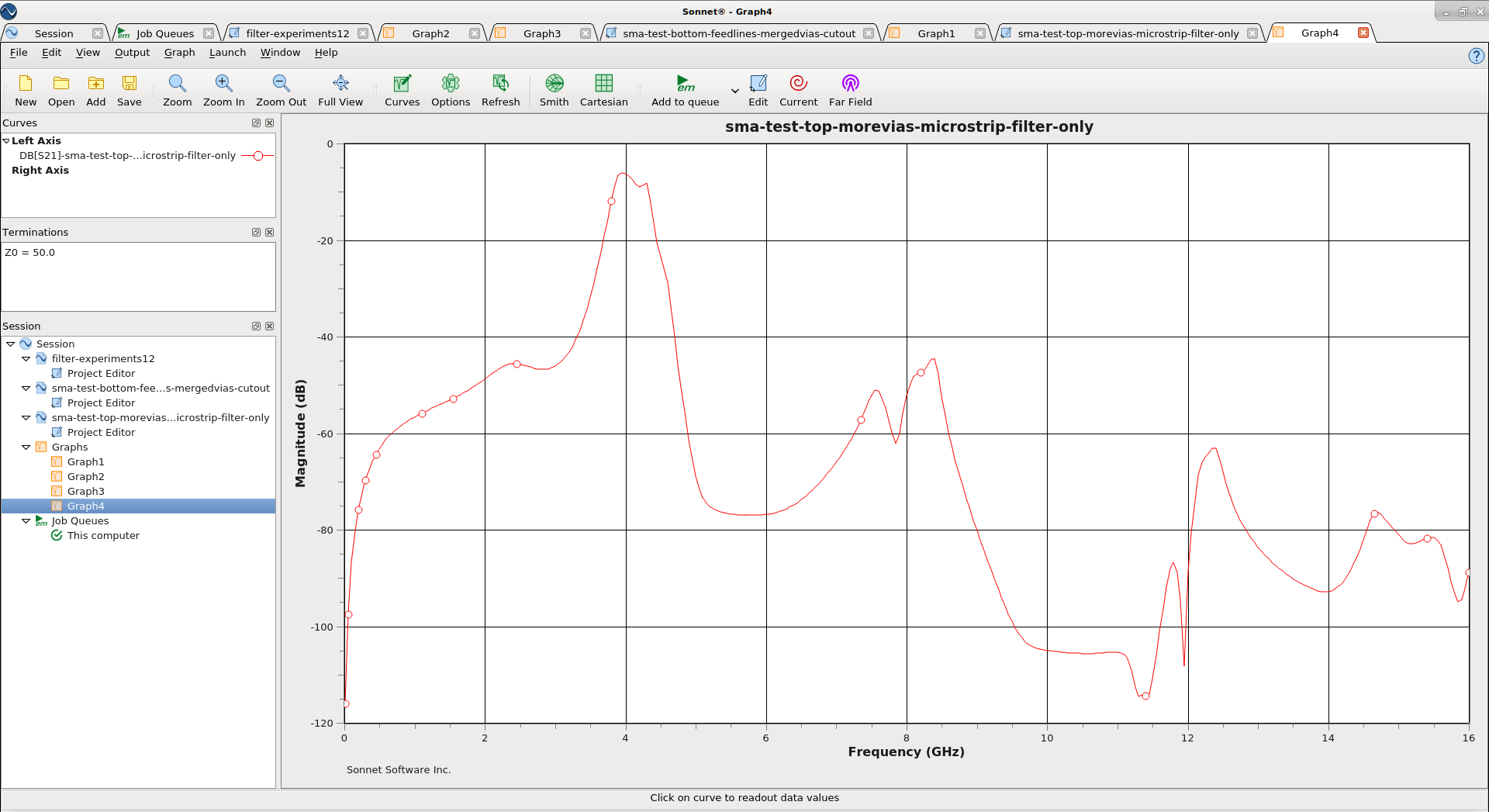
Task: Float the Terminations panel
Action: (x=256, y=233)
